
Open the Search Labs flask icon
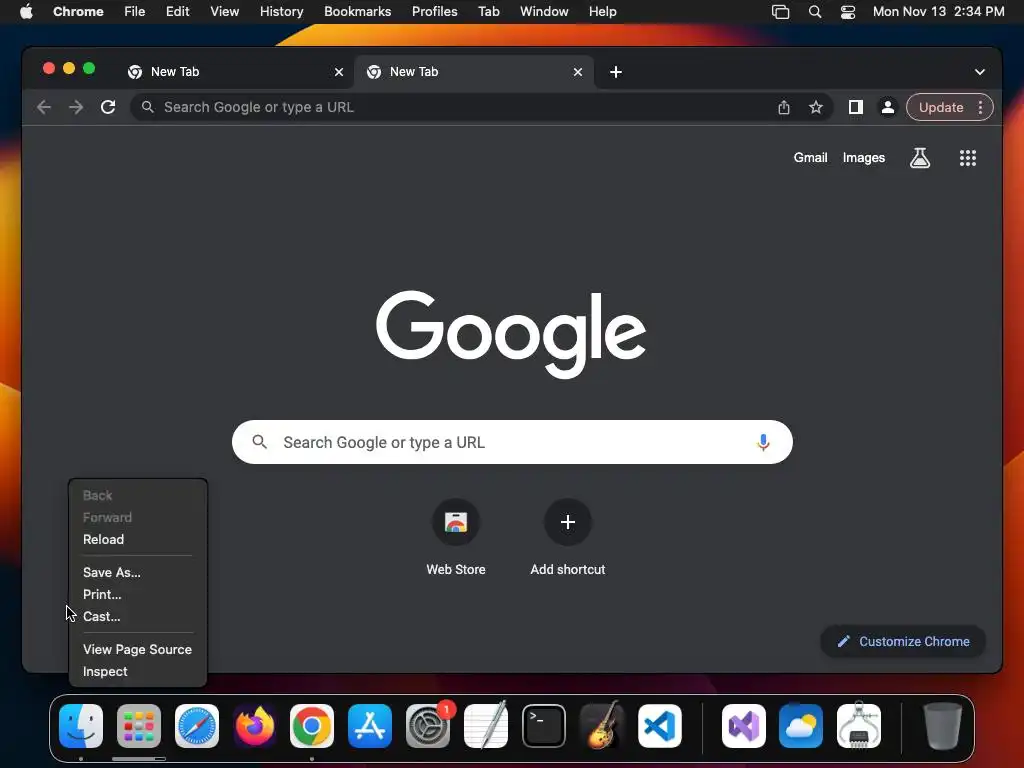coord(920,157)
